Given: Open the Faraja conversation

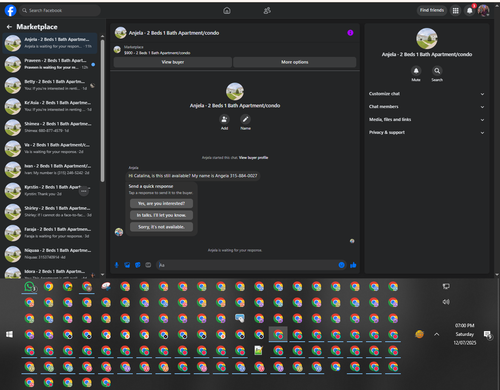Looking at the screenshot, I should [x=50, y=232].
